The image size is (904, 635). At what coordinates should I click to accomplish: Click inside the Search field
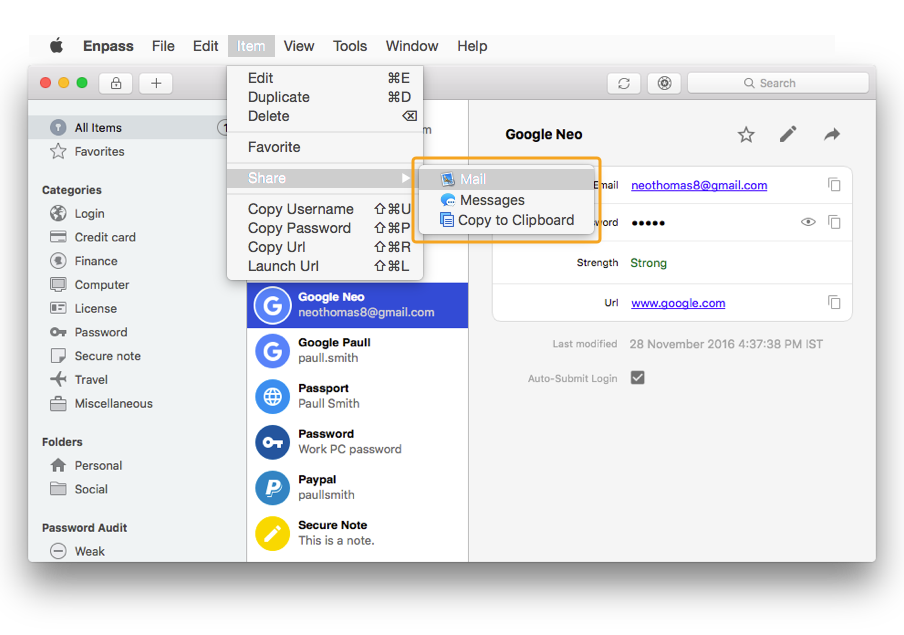point(778,82)
